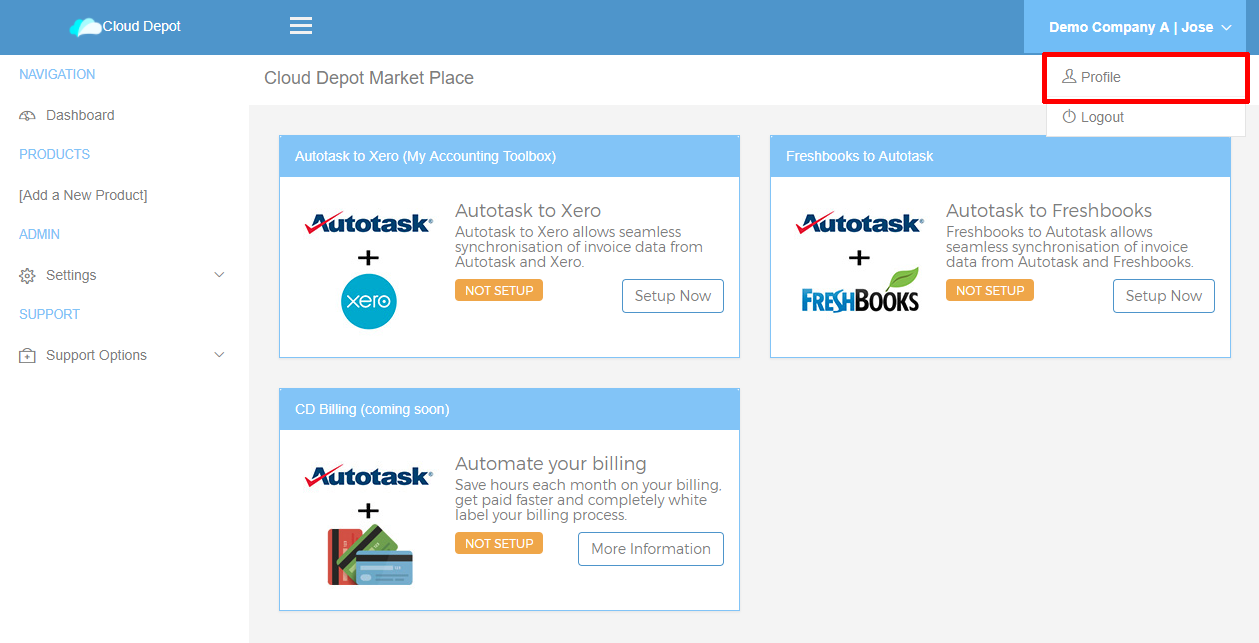Click the Profile person icon
Viewport: 1259px width, 643px height.
click(1069, 77)
